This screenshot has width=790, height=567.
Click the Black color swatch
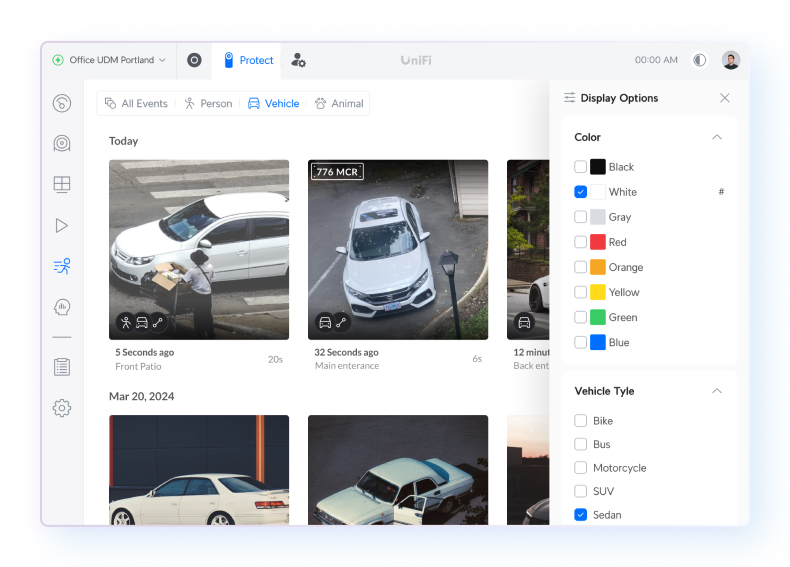coord(598,167)
